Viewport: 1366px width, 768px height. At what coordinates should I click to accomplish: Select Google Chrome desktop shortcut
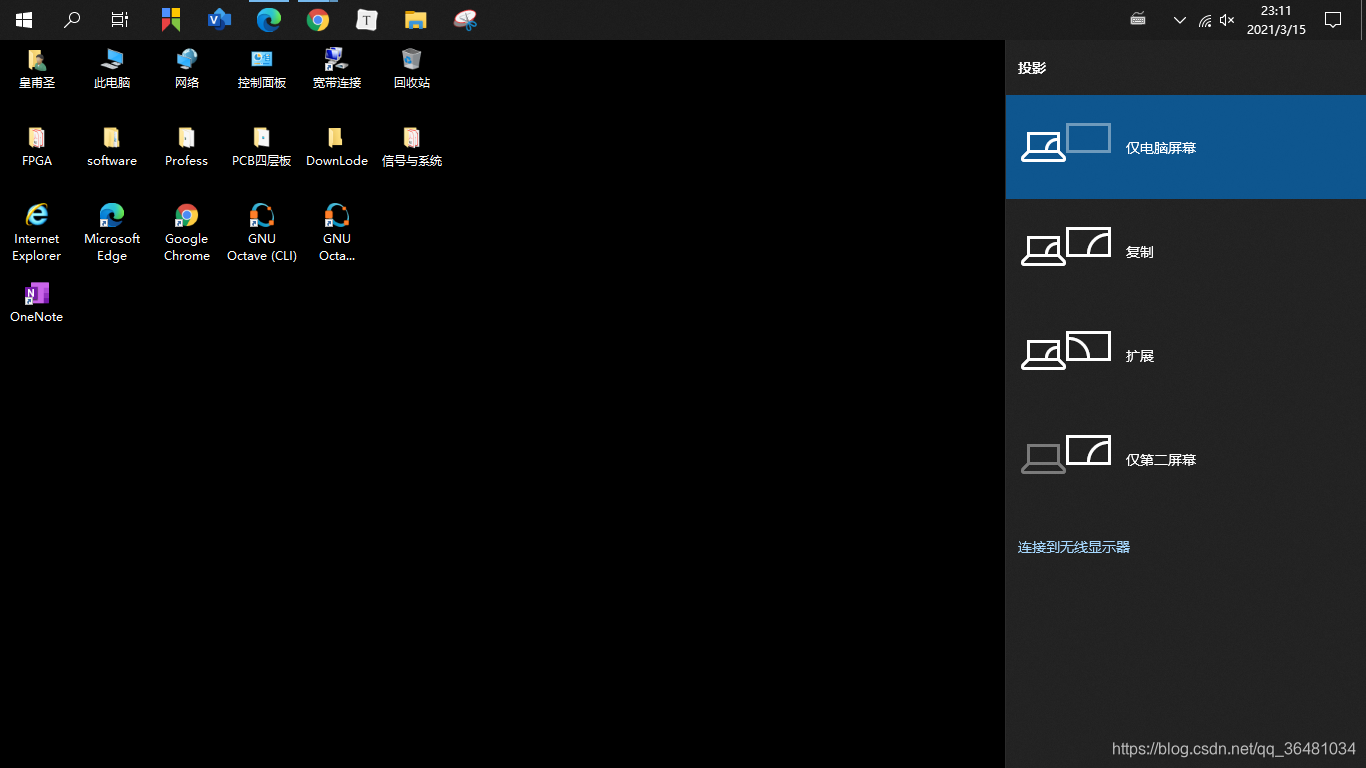pos(187,233)
